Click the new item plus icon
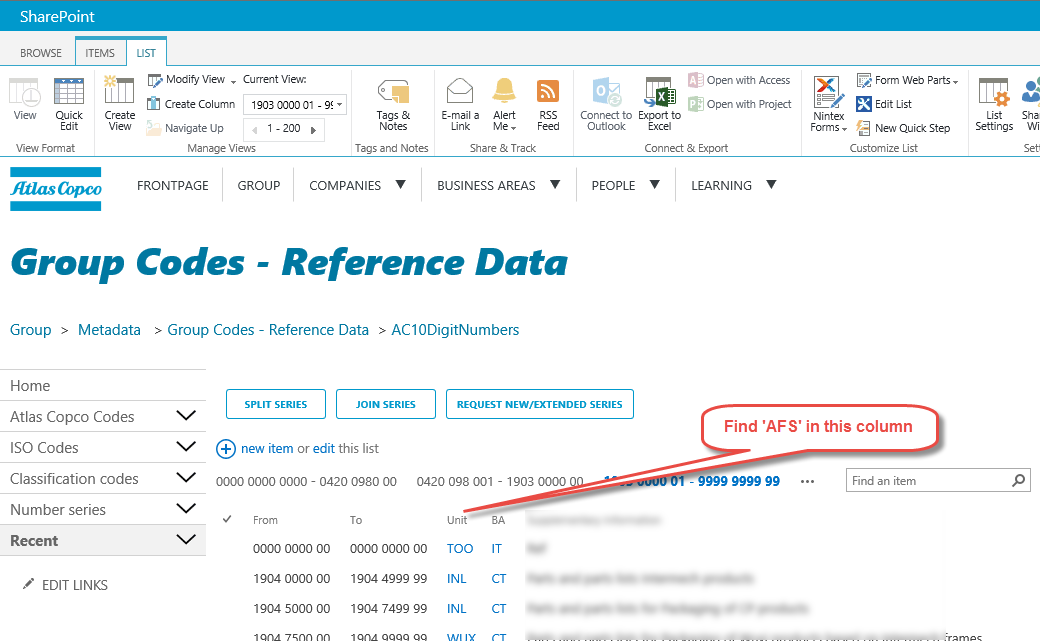Image resolution: width=1040 pixels, height=641 pixels. 226,449
